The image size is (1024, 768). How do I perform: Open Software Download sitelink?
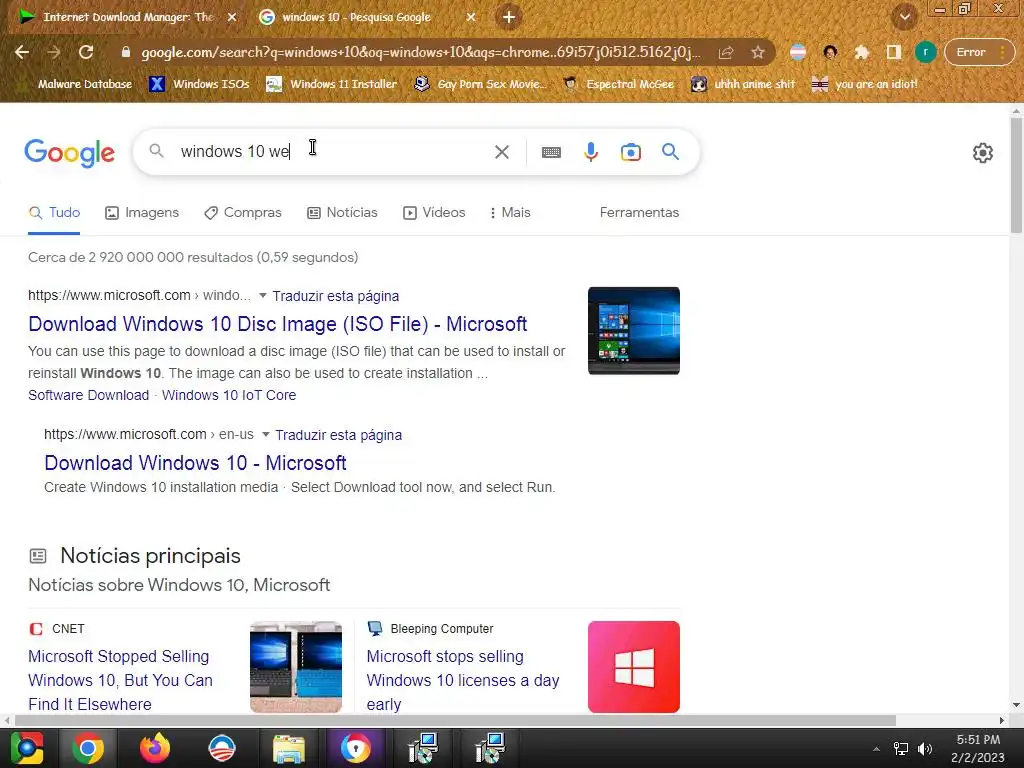(88, 395)
